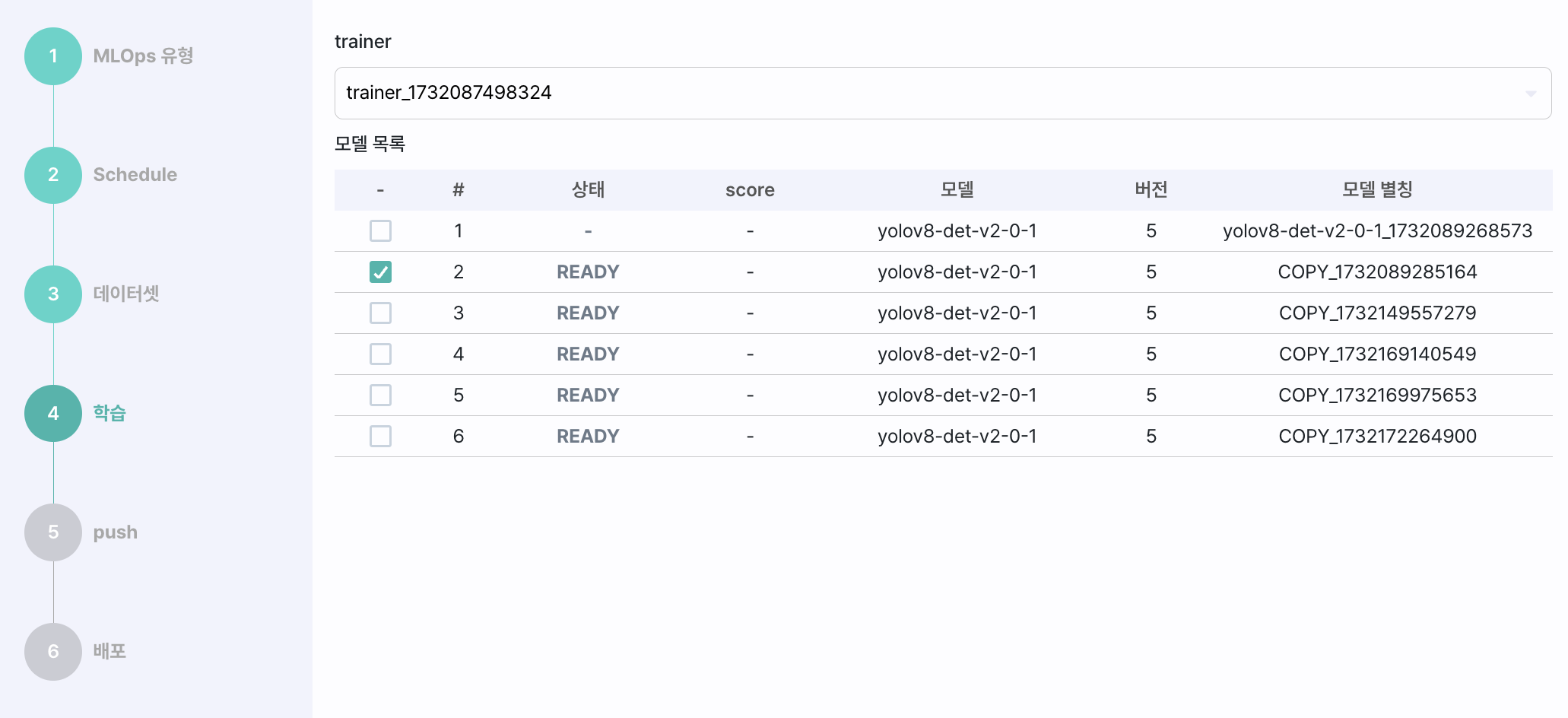
Task: Check the checkbox for COPY_1732169975653
Action: 380,395
